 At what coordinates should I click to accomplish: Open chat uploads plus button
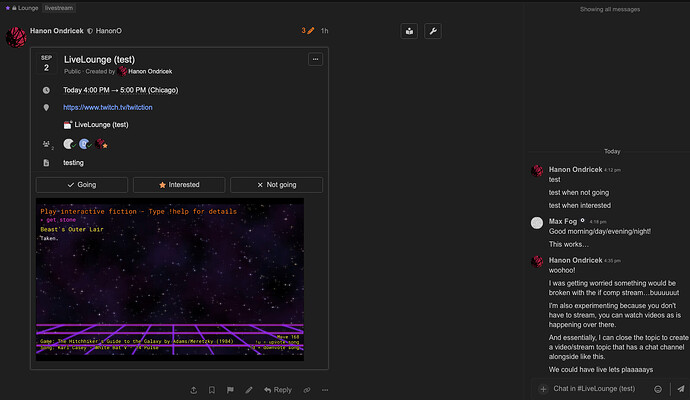tap(543, 389)
